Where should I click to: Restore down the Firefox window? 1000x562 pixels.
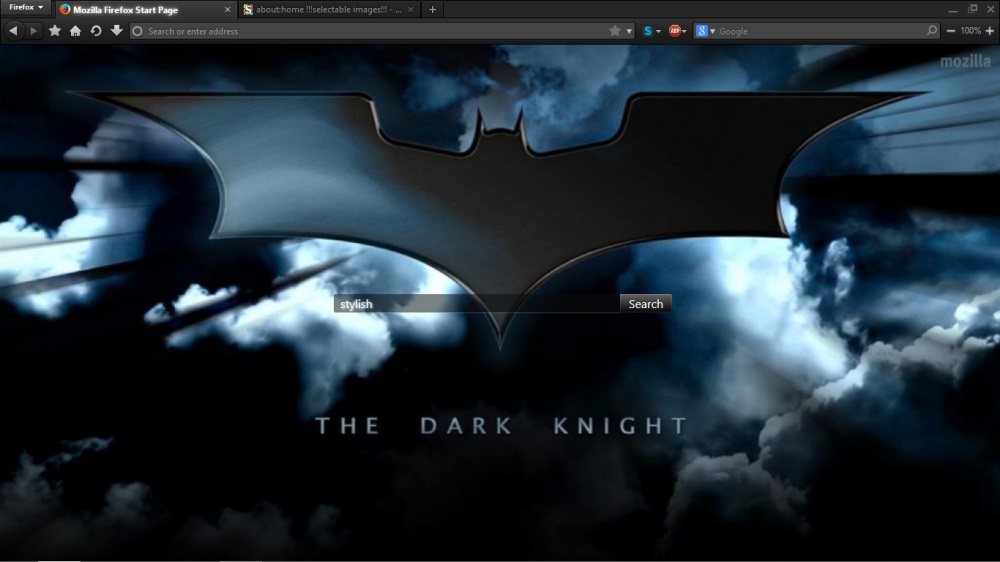[x=973, y=9]
